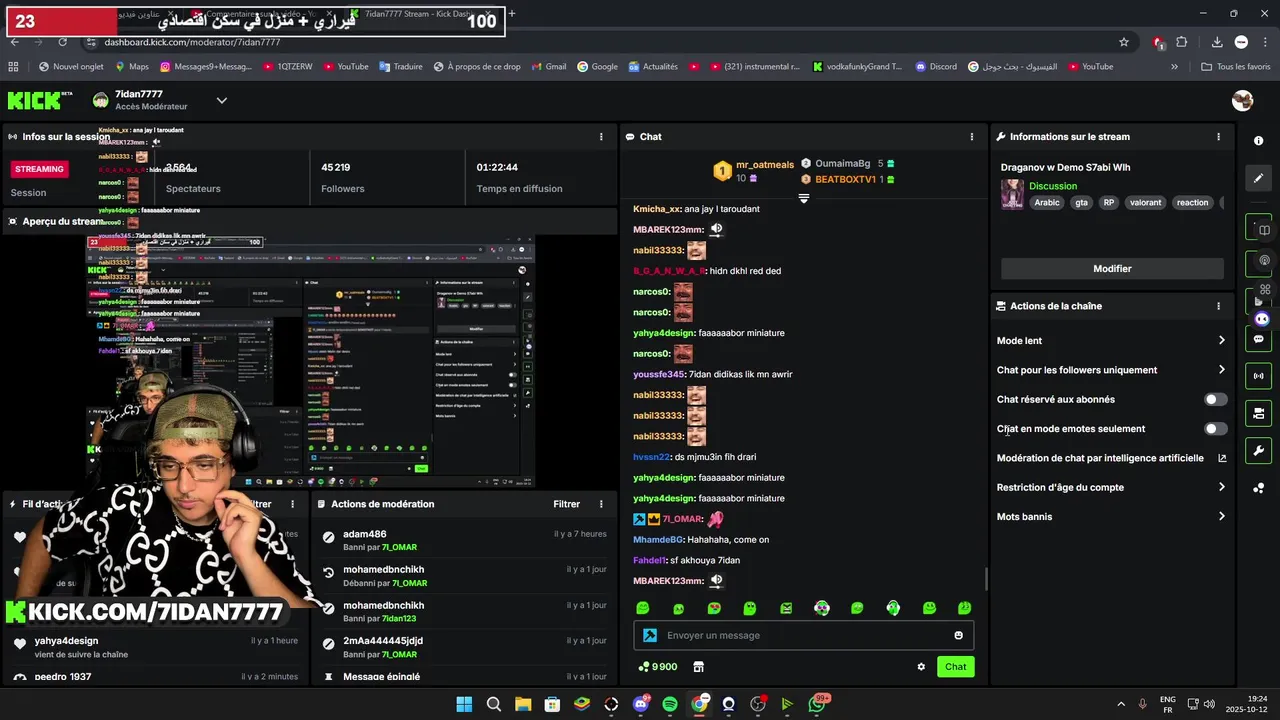The height and width of the screenshot is (720, 1280).
Task: Open the Traduire bookmark
Action: click(x=400, y=67)
